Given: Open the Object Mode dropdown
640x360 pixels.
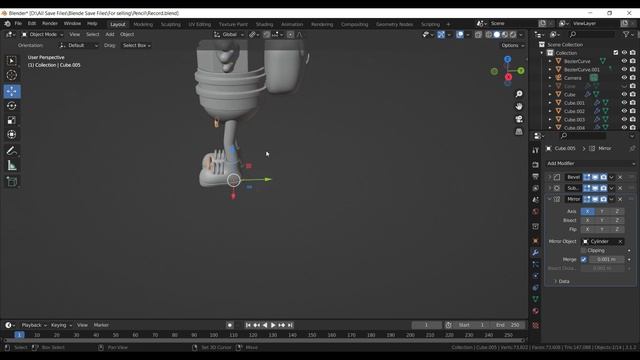Looking at the screenshot, I should click(42, 35).
